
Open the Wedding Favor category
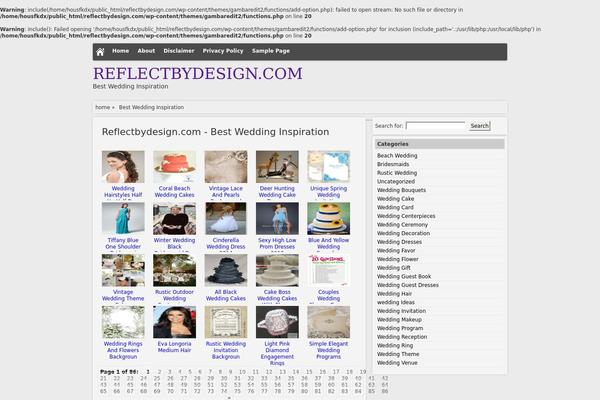[x=396, y=251]
